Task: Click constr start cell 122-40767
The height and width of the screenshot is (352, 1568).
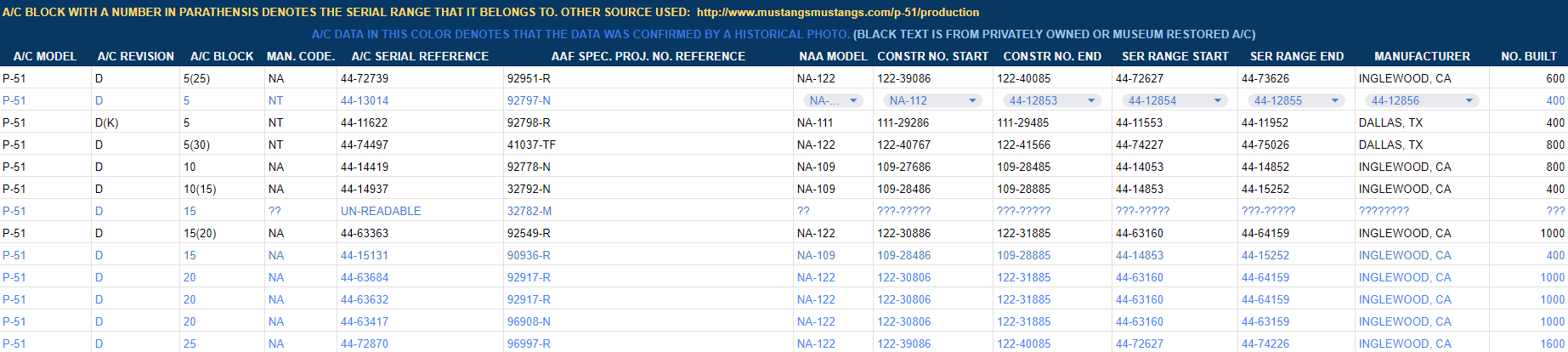Action: coord(933,145)
